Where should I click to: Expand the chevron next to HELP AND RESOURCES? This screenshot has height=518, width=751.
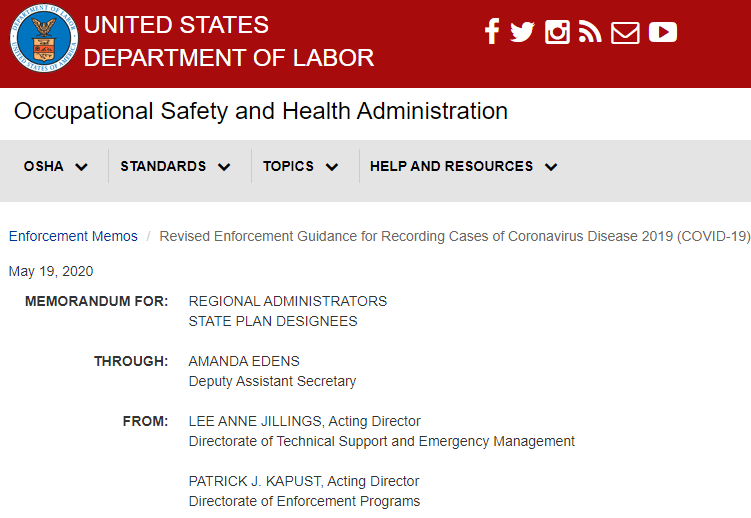tap(551, 167)
